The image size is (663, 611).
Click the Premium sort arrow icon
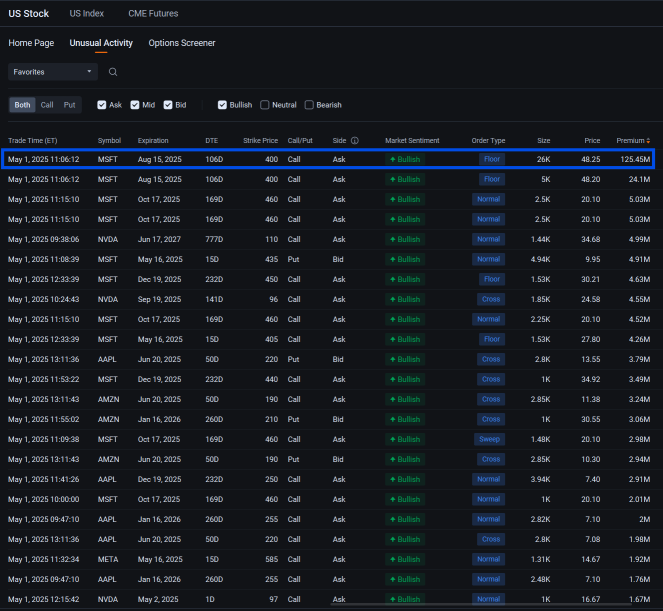pos(648,140)
